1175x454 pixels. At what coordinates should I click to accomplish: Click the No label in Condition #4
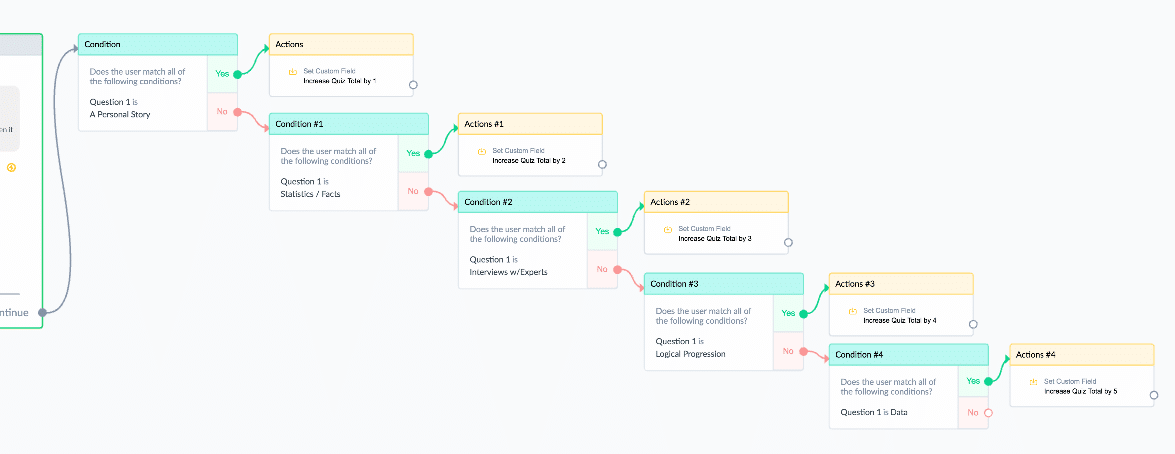[x=973, y=413]
